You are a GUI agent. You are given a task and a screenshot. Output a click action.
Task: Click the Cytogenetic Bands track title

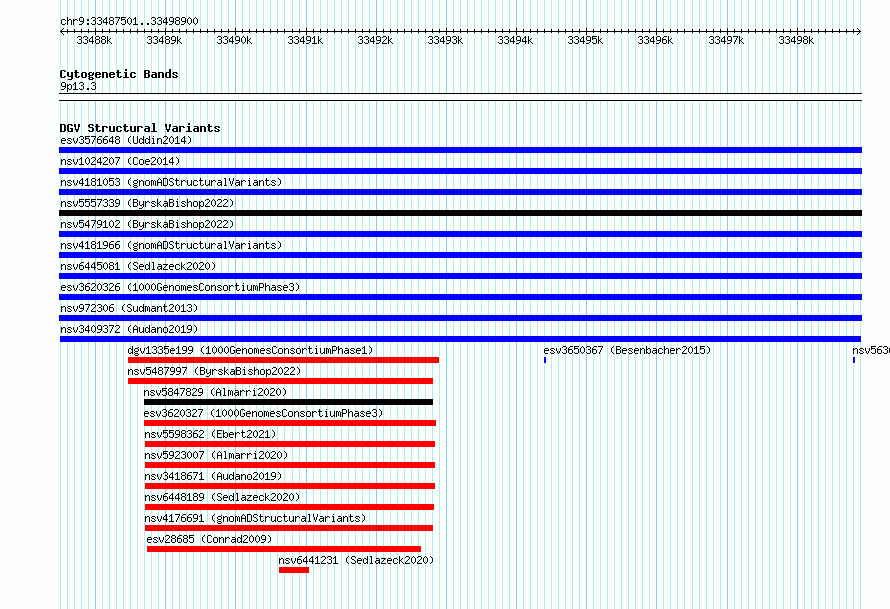[119, 74]
